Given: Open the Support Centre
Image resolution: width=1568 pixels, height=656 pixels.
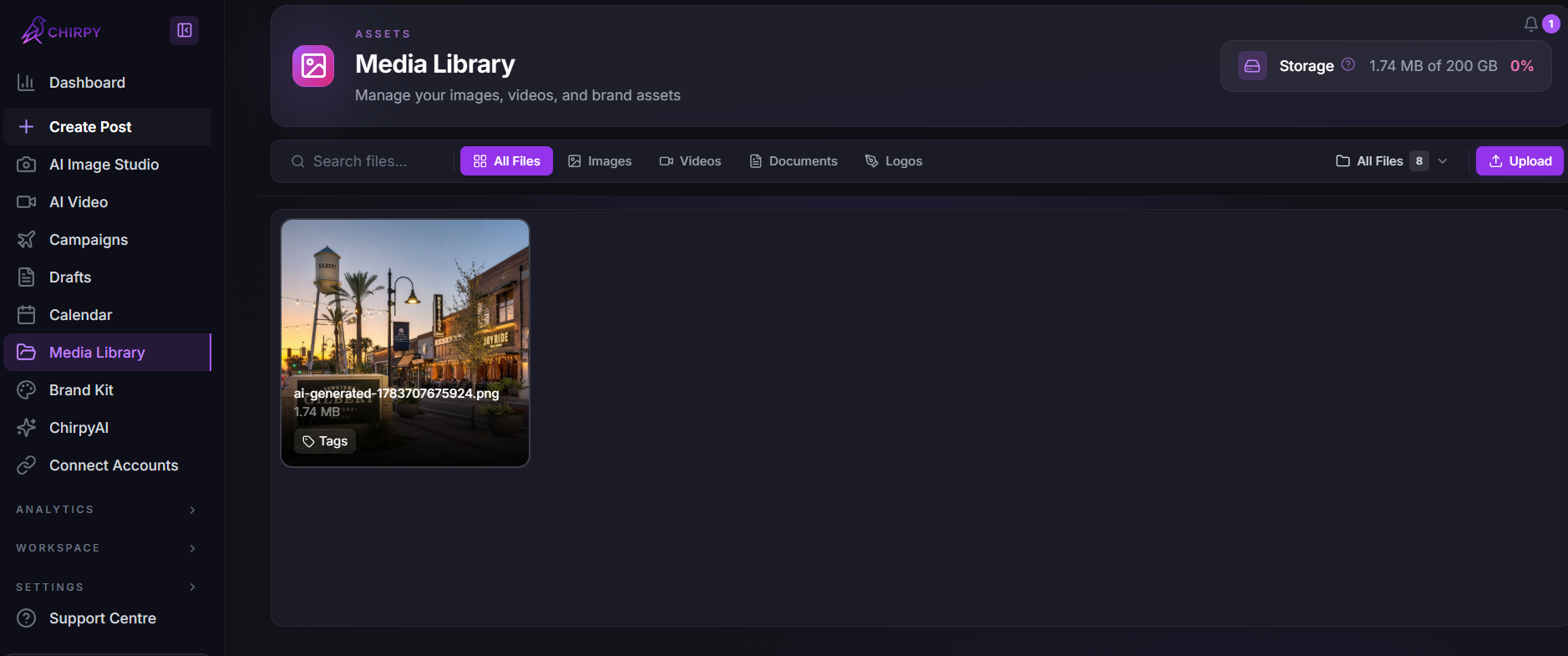Looking at the screenshot, I should click(x=107, y=618).
